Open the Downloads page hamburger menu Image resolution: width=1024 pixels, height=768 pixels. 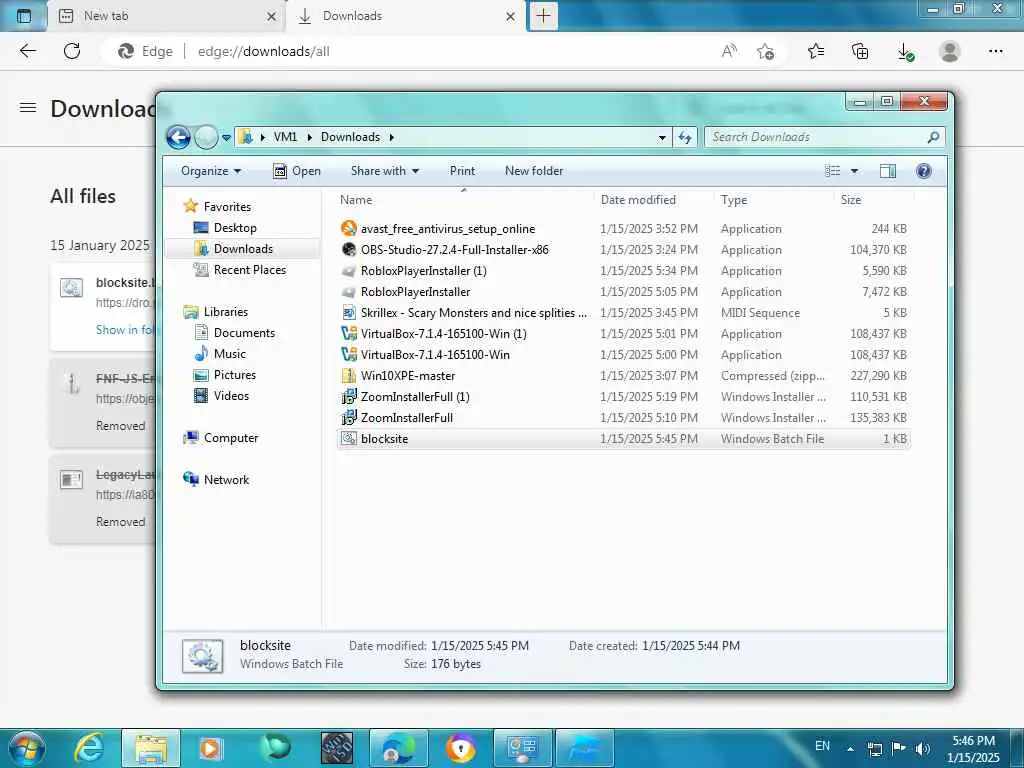(x=28, y=108)
